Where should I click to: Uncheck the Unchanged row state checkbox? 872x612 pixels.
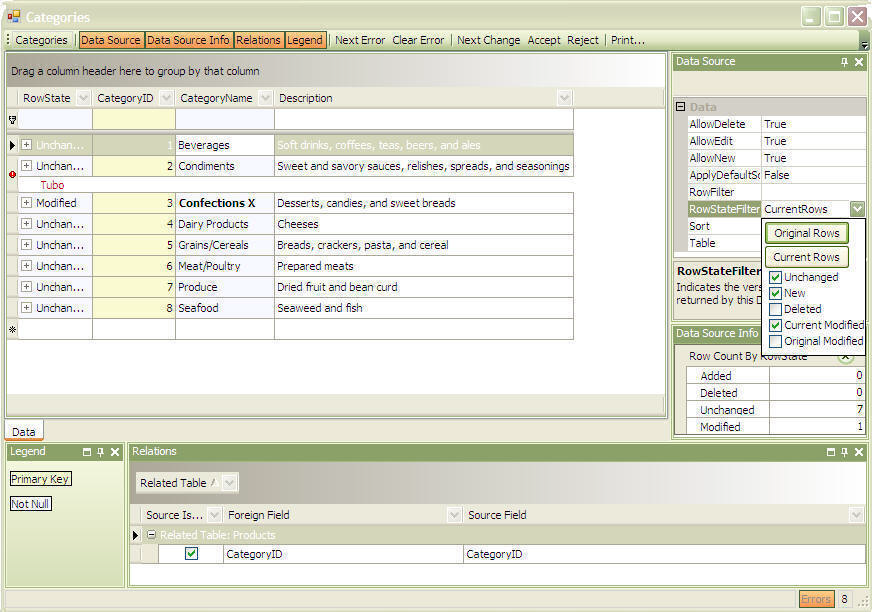775,277
